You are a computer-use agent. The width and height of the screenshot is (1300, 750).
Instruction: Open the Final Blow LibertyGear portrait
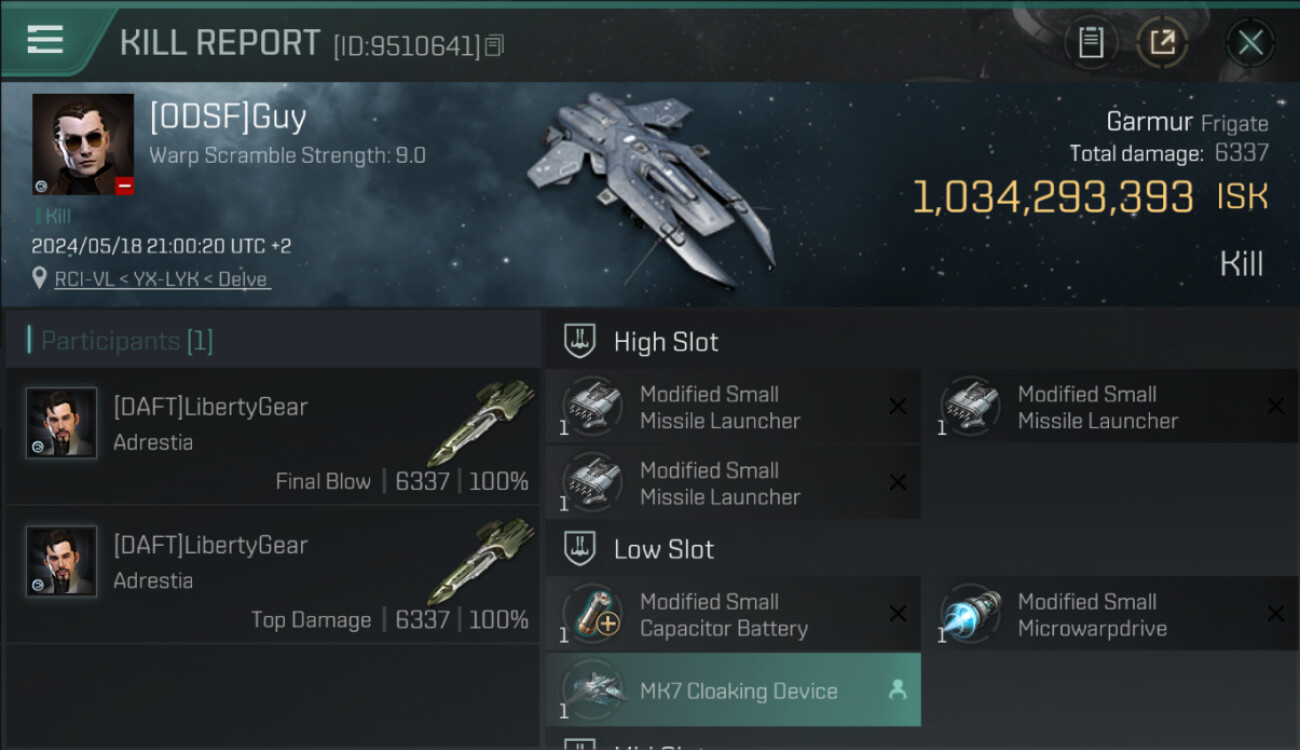pyautogui.click(x=61, y=423)
